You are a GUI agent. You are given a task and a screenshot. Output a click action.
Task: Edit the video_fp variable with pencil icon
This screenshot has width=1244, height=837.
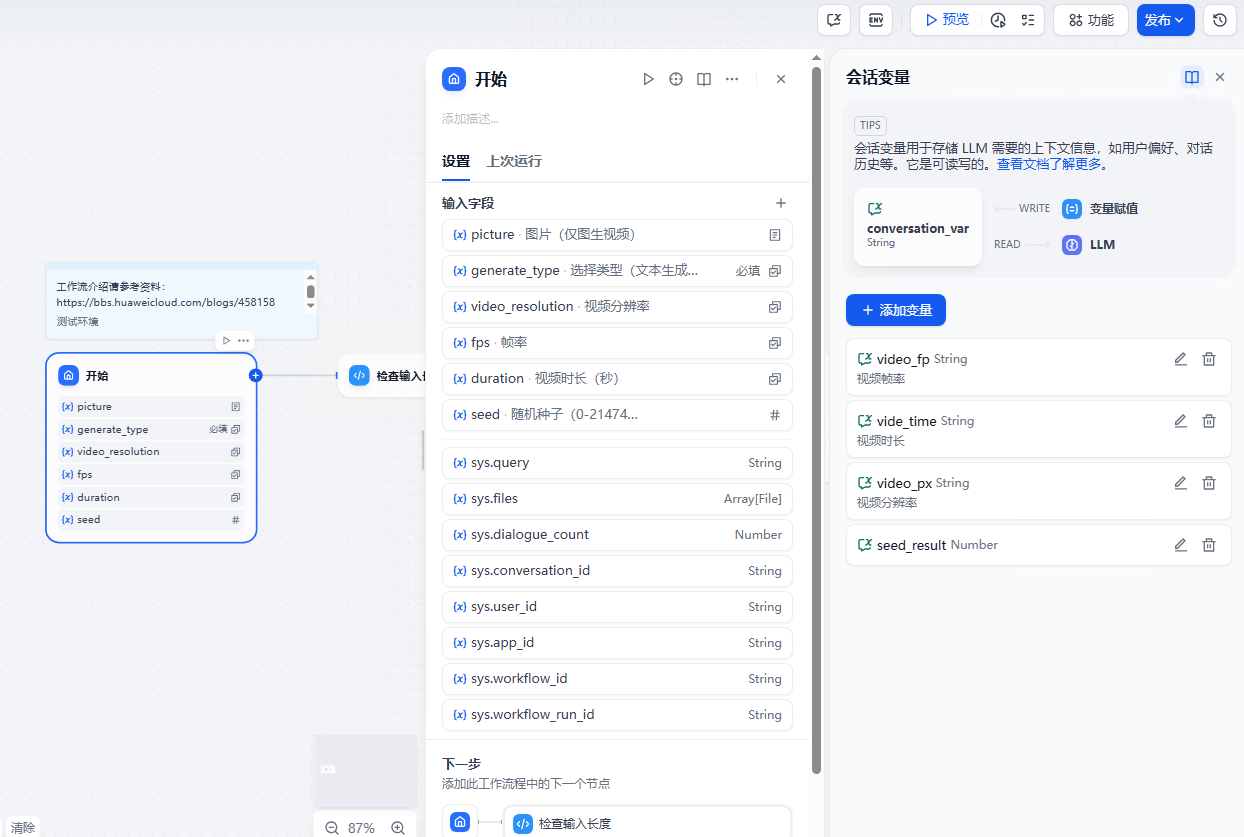point(1180,358)
